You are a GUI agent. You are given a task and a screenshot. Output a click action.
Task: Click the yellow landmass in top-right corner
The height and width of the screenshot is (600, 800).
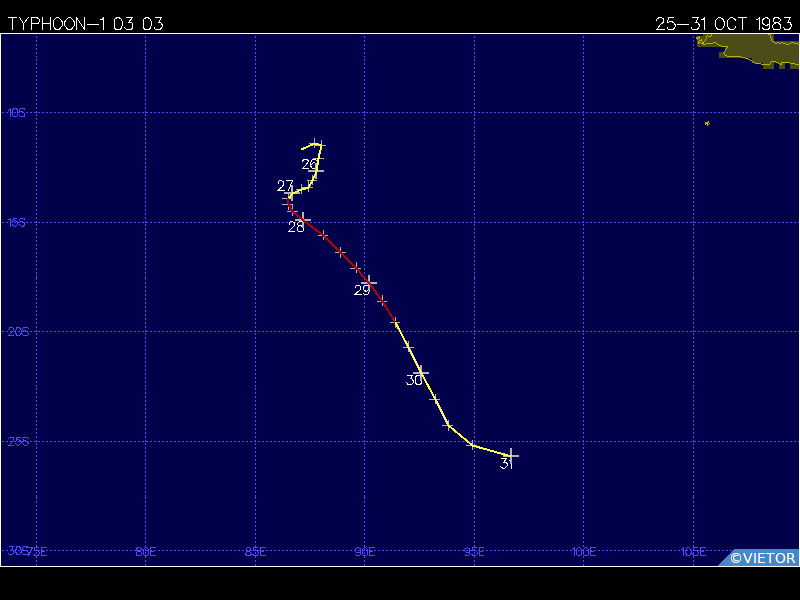(750, 48)
